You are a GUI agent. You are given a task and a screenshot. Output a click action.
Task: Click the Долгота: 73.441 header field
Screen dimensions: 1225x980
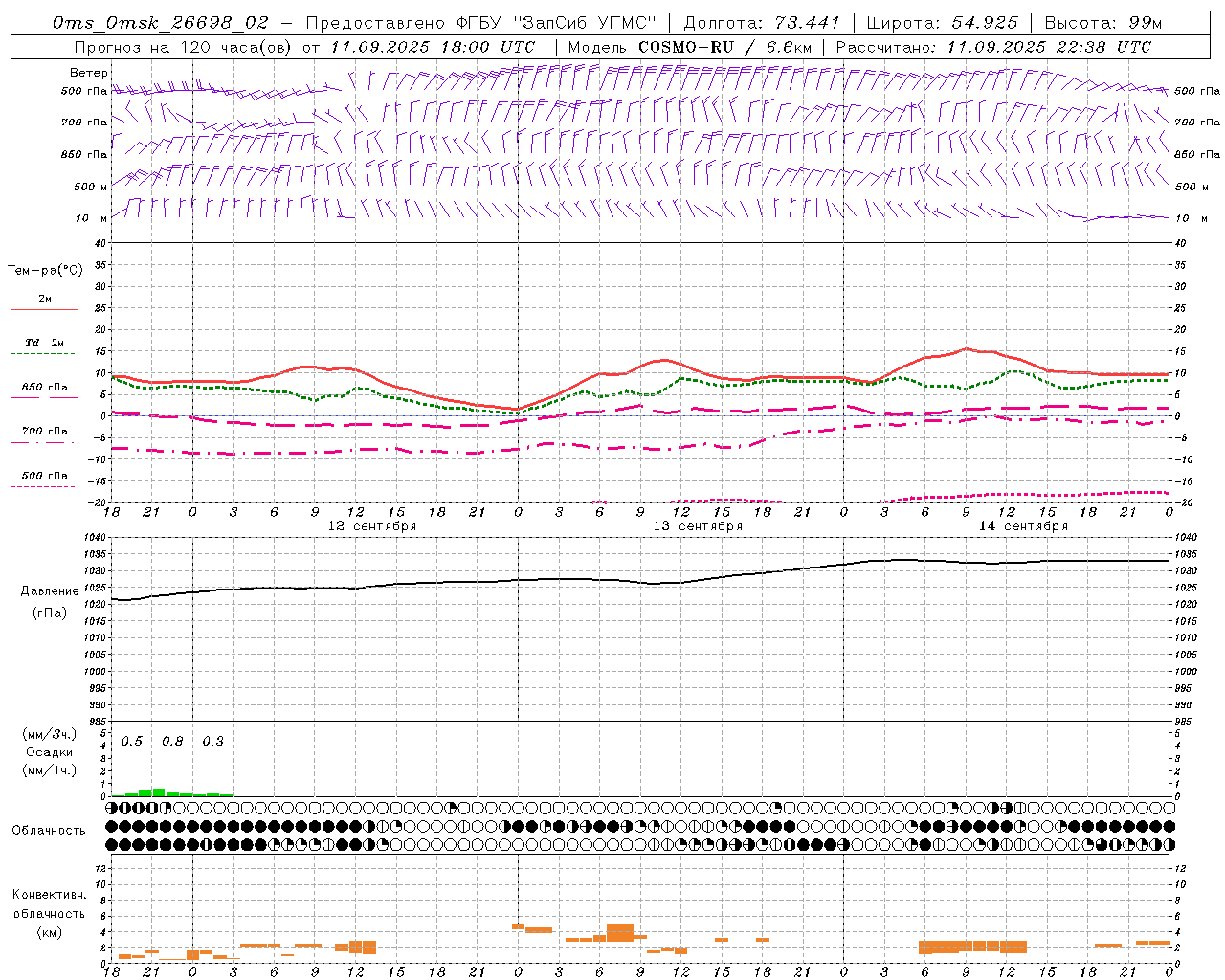pyautogui.click(x=762, y=23)
